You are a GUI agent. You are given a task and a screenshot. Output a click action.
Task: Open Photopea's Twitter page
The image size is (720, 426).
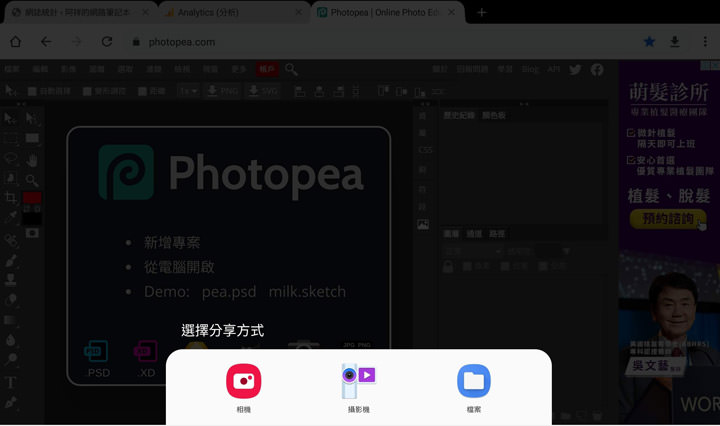[x=575, y=69]
